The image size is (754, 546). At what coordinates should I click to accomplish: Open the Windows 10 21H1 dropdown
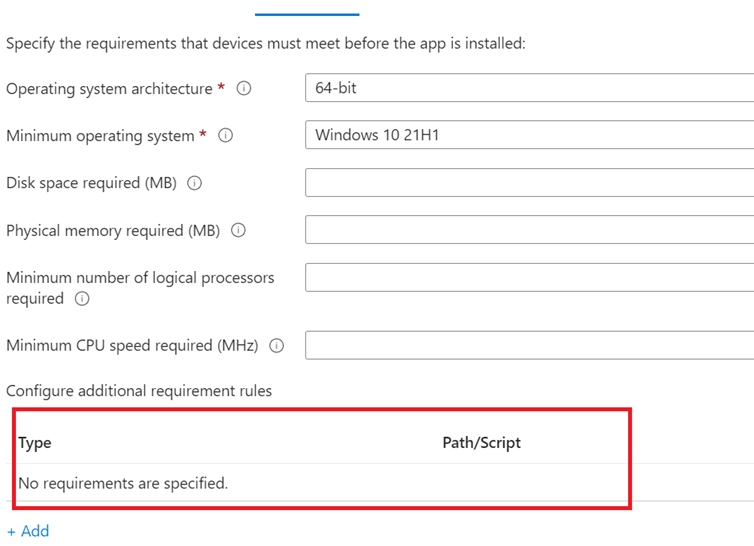click(529, 135)
